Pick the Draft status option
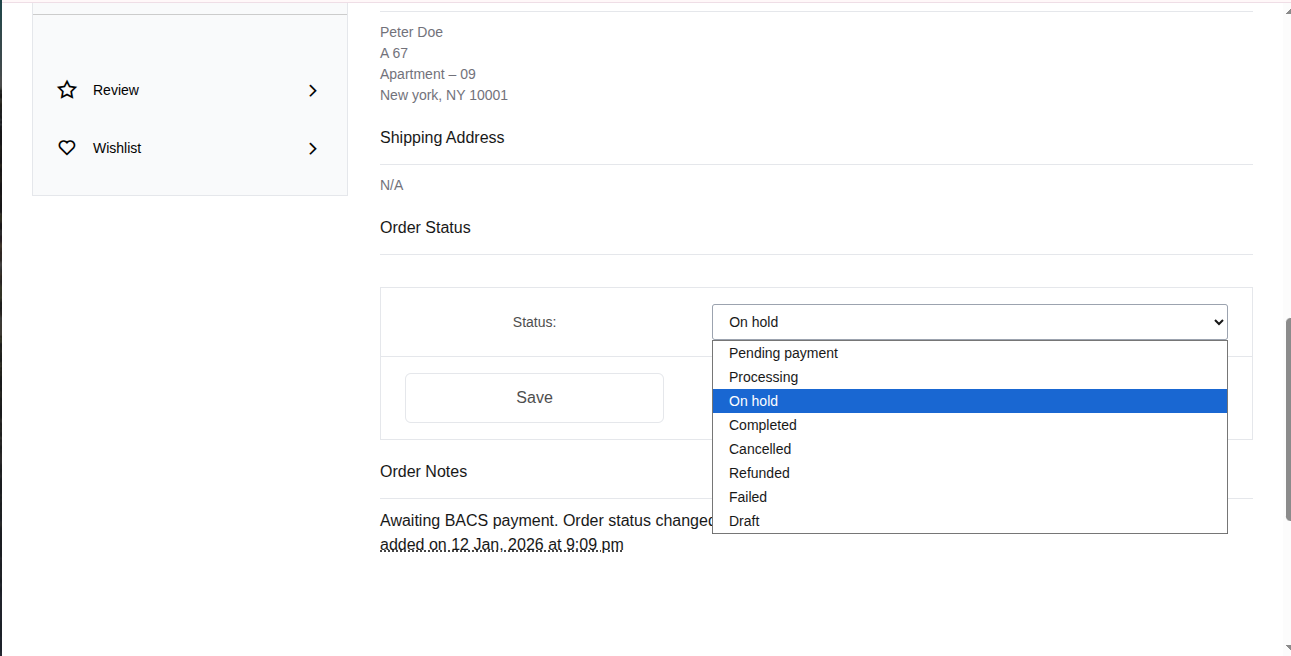The width and height of the screenshot is (1291, 656). point(744,521)
